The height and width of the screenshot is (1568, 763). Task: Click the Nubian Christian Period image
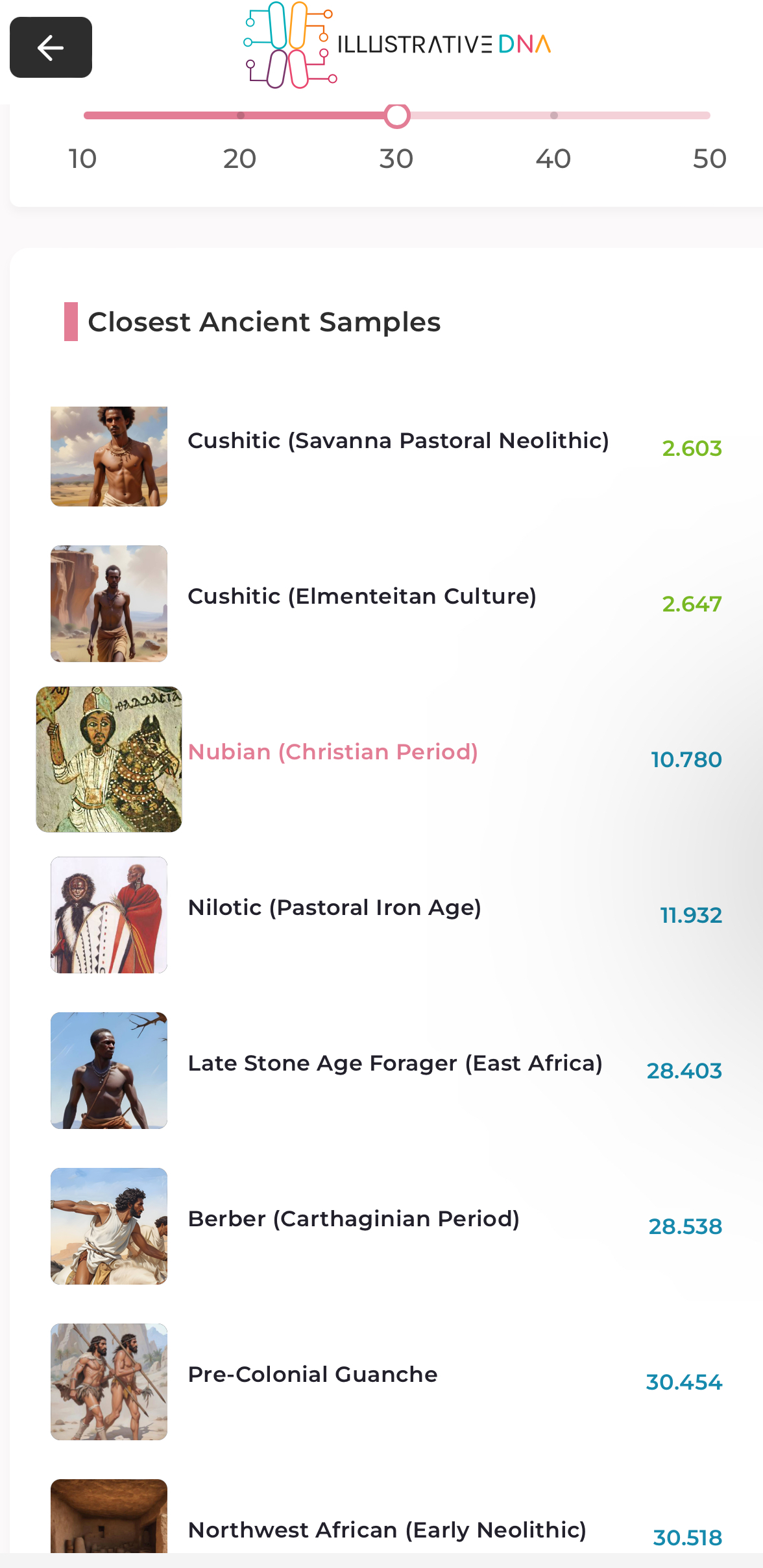pyautogui.click(x=109, y=759)
